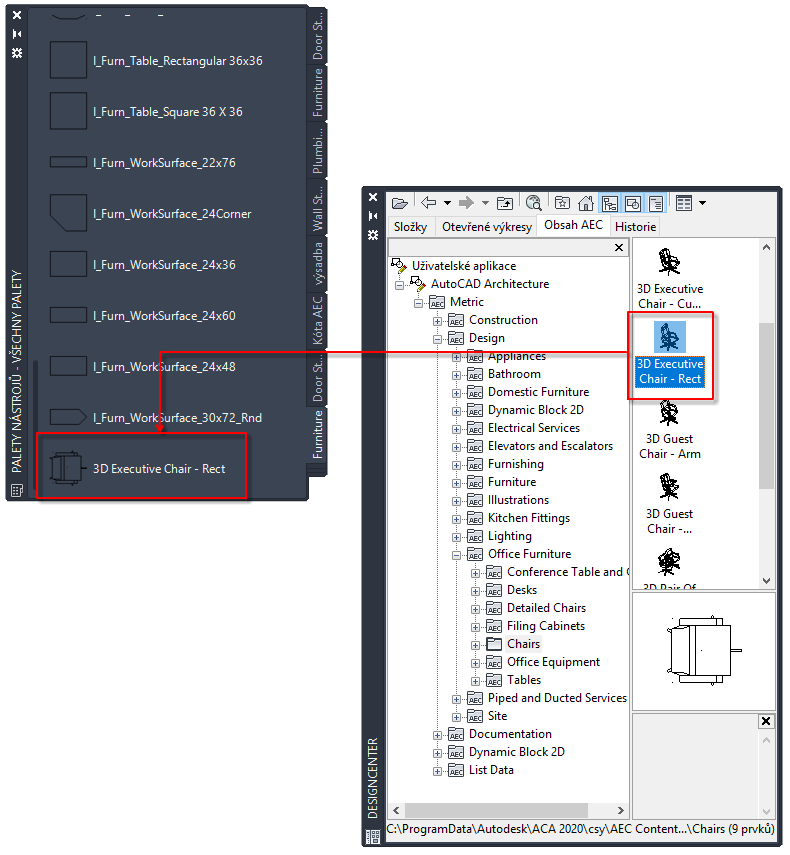Click the tree horizontal scrollbar thumb
790x855 pixels.
[x=496, y=810]
